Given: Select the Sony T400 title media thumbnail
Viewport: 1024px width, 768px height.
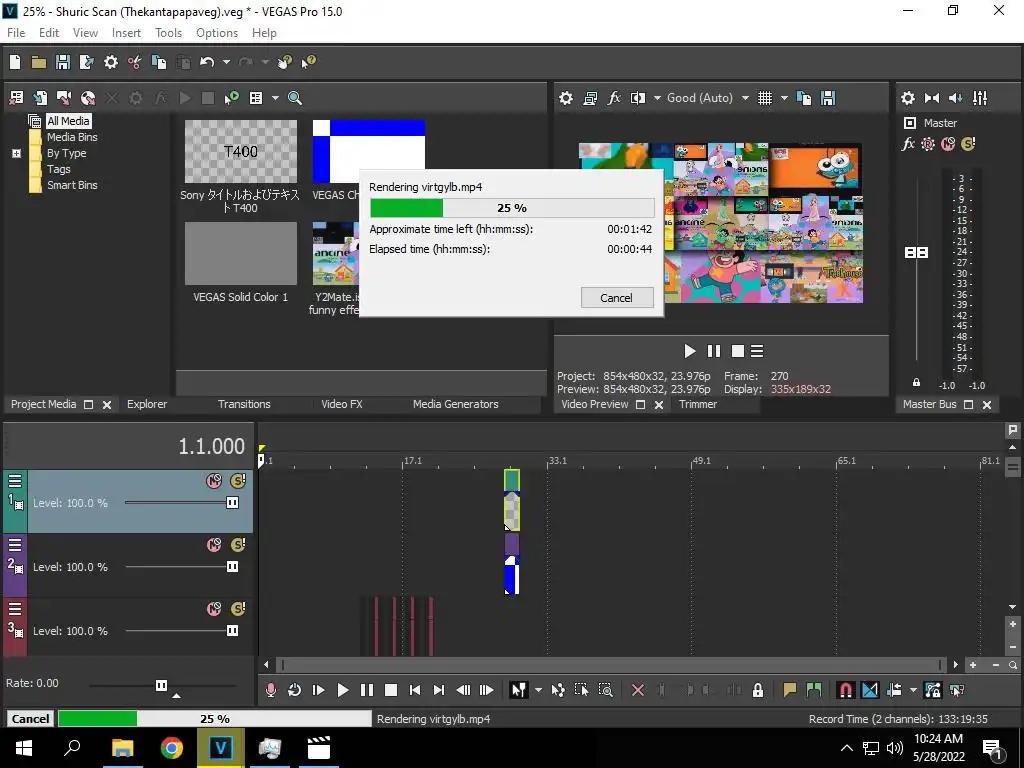Looking at the screenshot, I should pos(240,152).
